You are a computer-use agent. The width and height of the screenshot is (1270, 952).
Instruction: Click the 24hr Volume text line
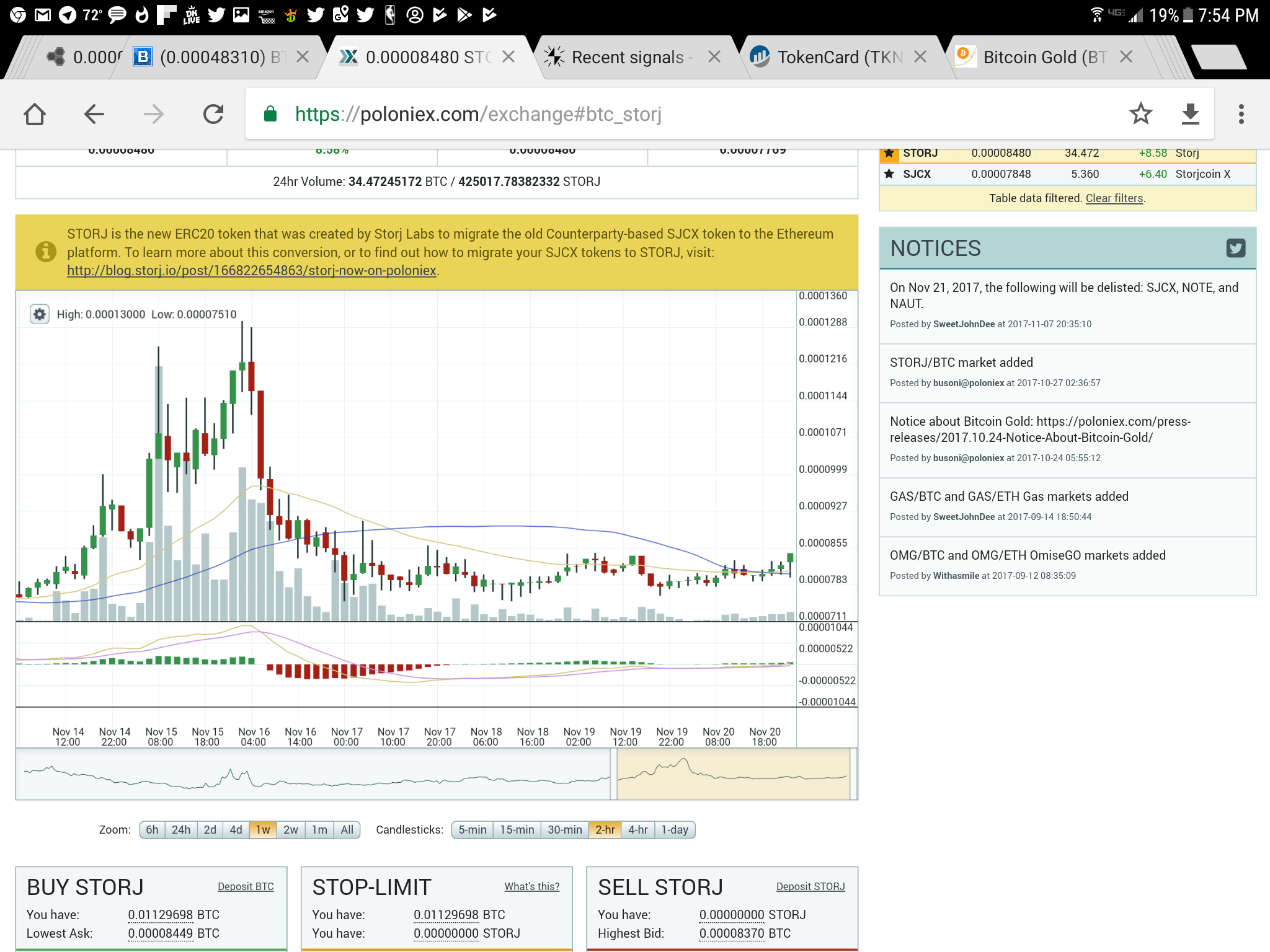tap(437, 182)
